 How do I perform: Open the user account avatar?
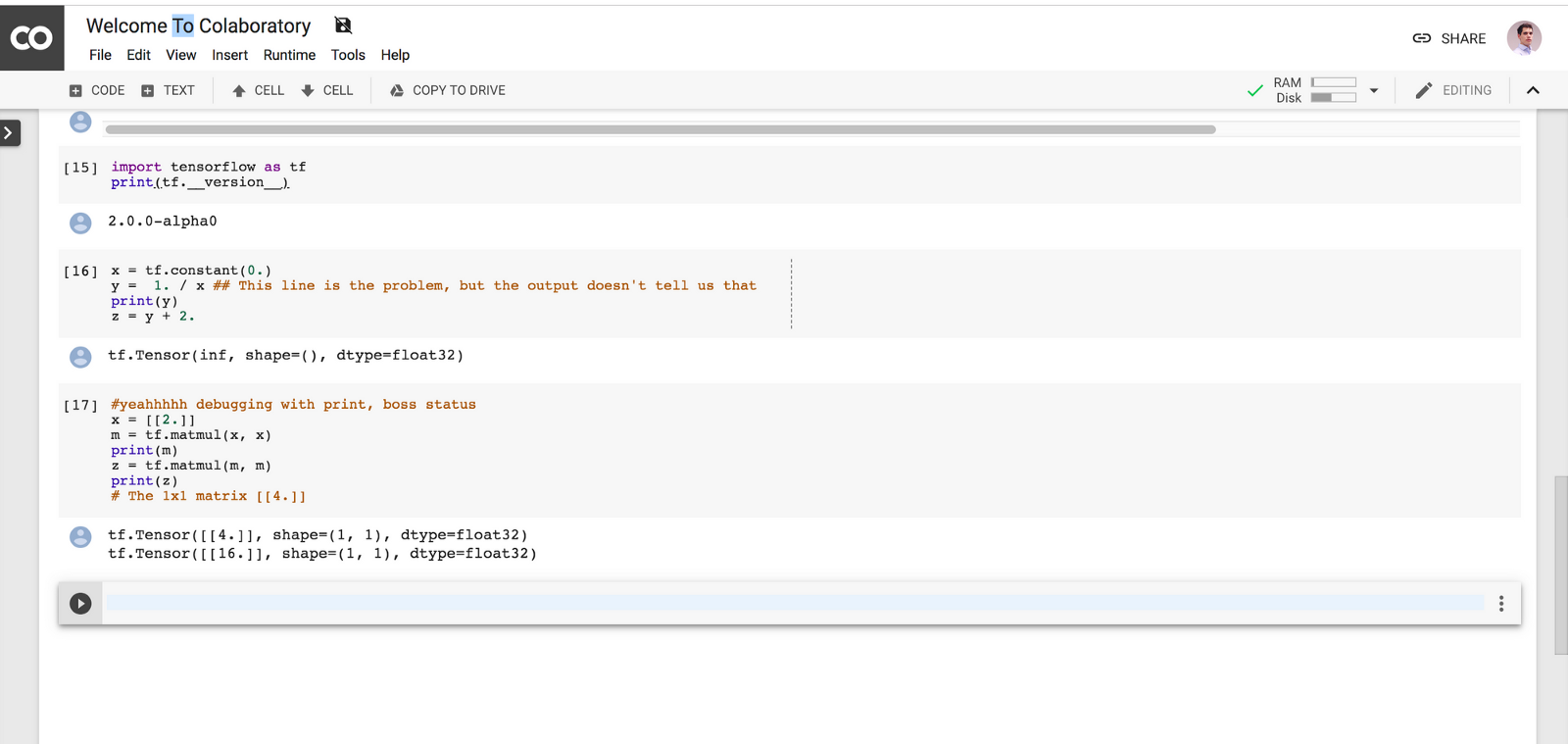click(1523, 38)
